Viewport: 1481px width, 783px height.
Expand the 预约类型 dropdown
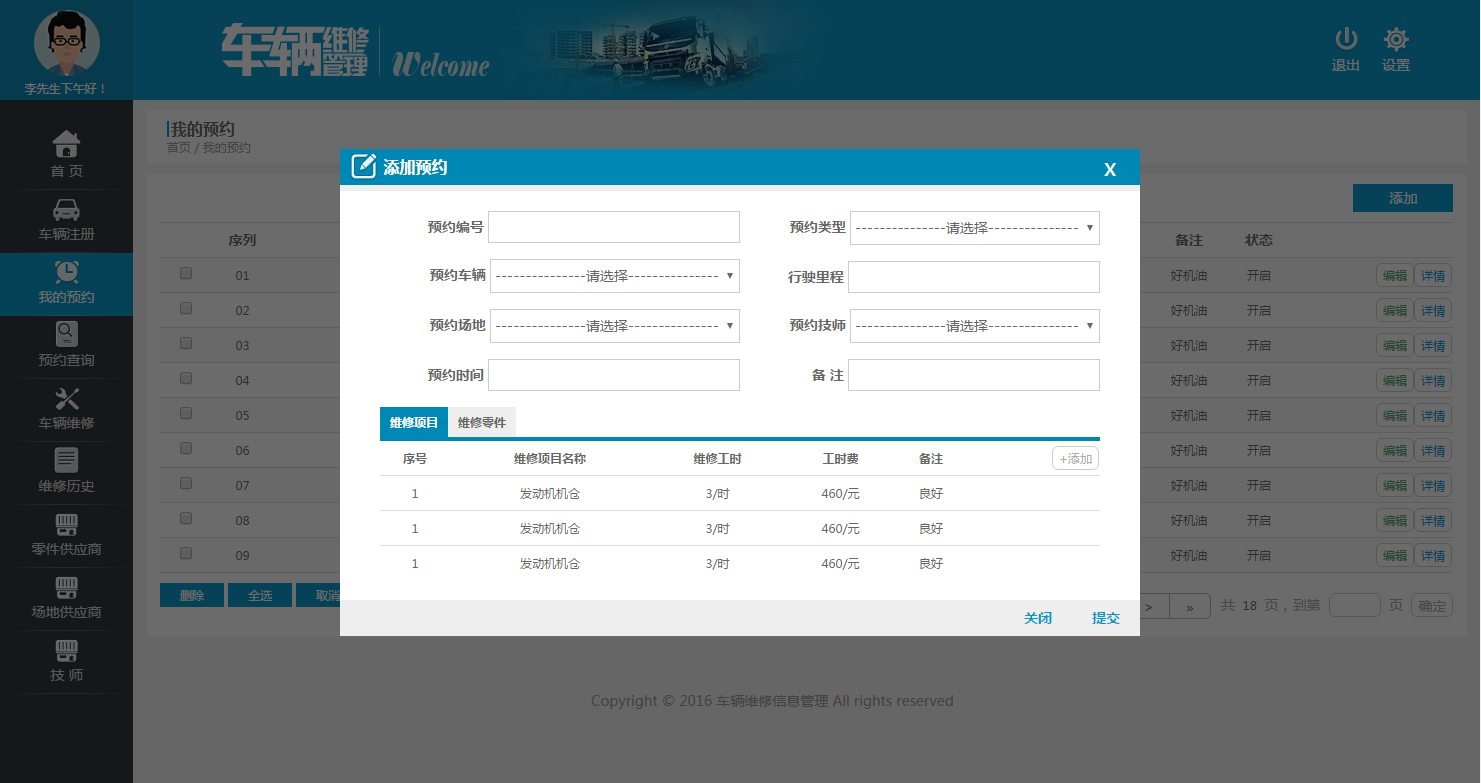tap(974, 228)
